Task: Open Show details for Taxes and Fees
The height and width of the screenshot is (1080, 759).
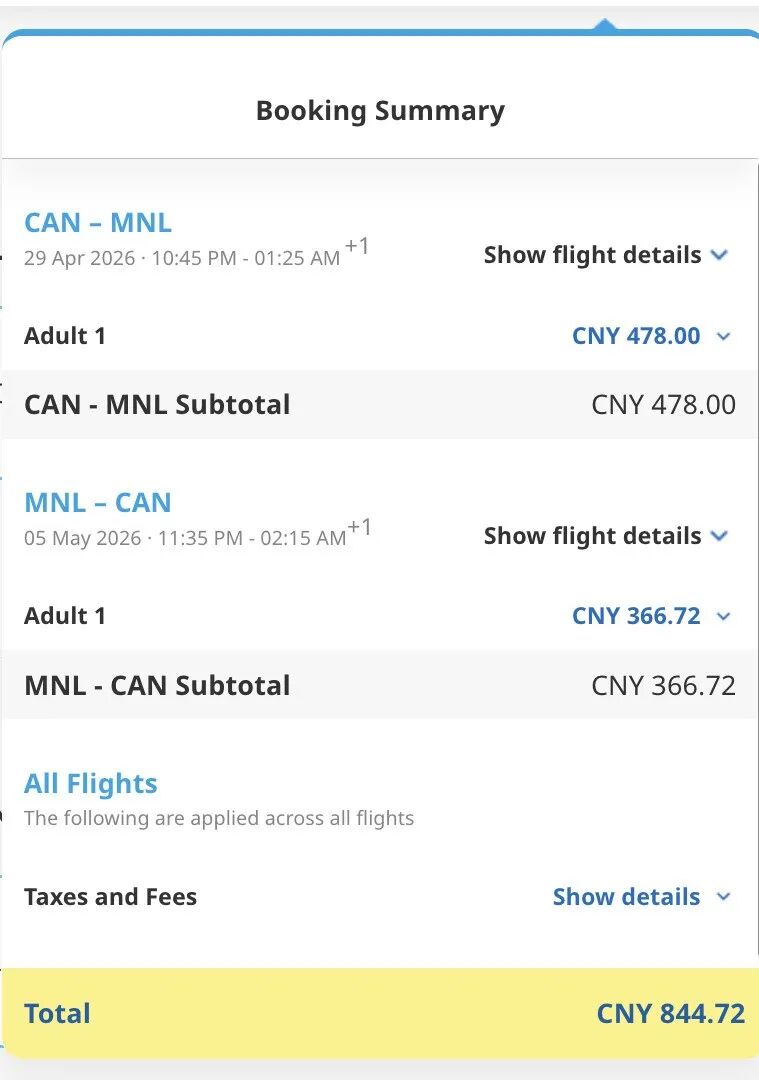Action: tap(626, 897)
